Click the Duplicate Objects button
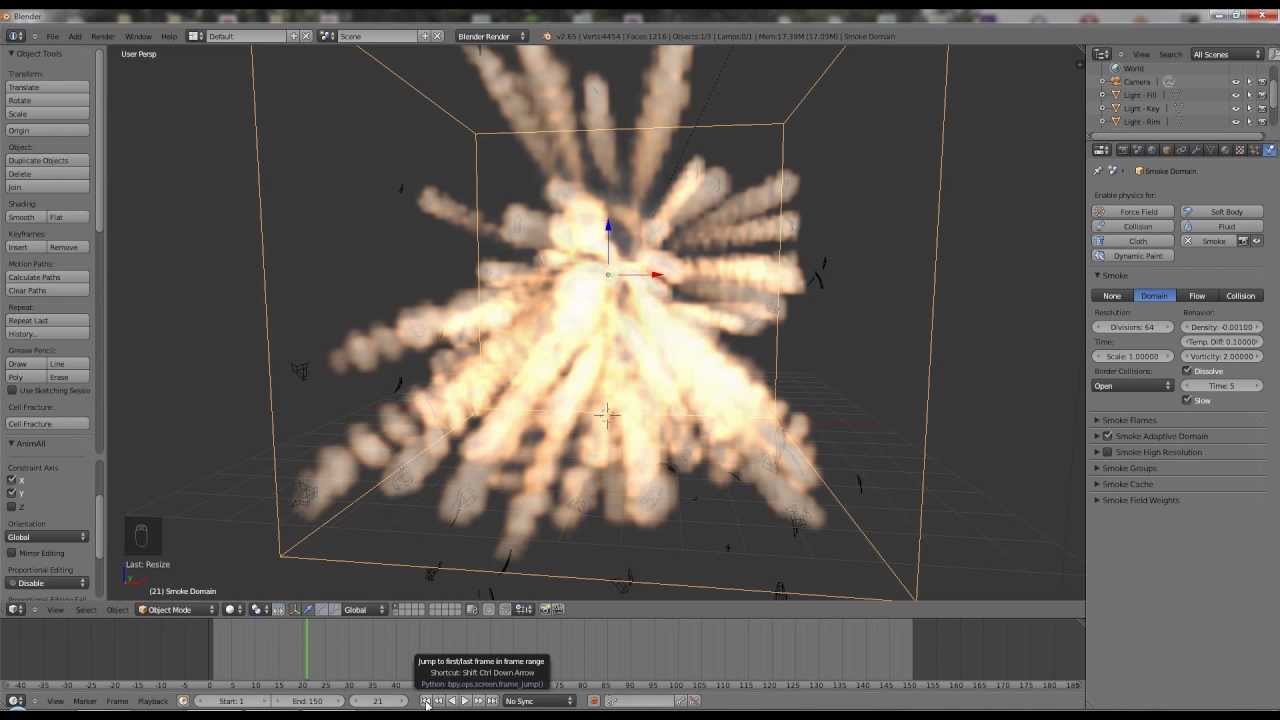This screenshot has height=720, width=1280. (48, 160)
